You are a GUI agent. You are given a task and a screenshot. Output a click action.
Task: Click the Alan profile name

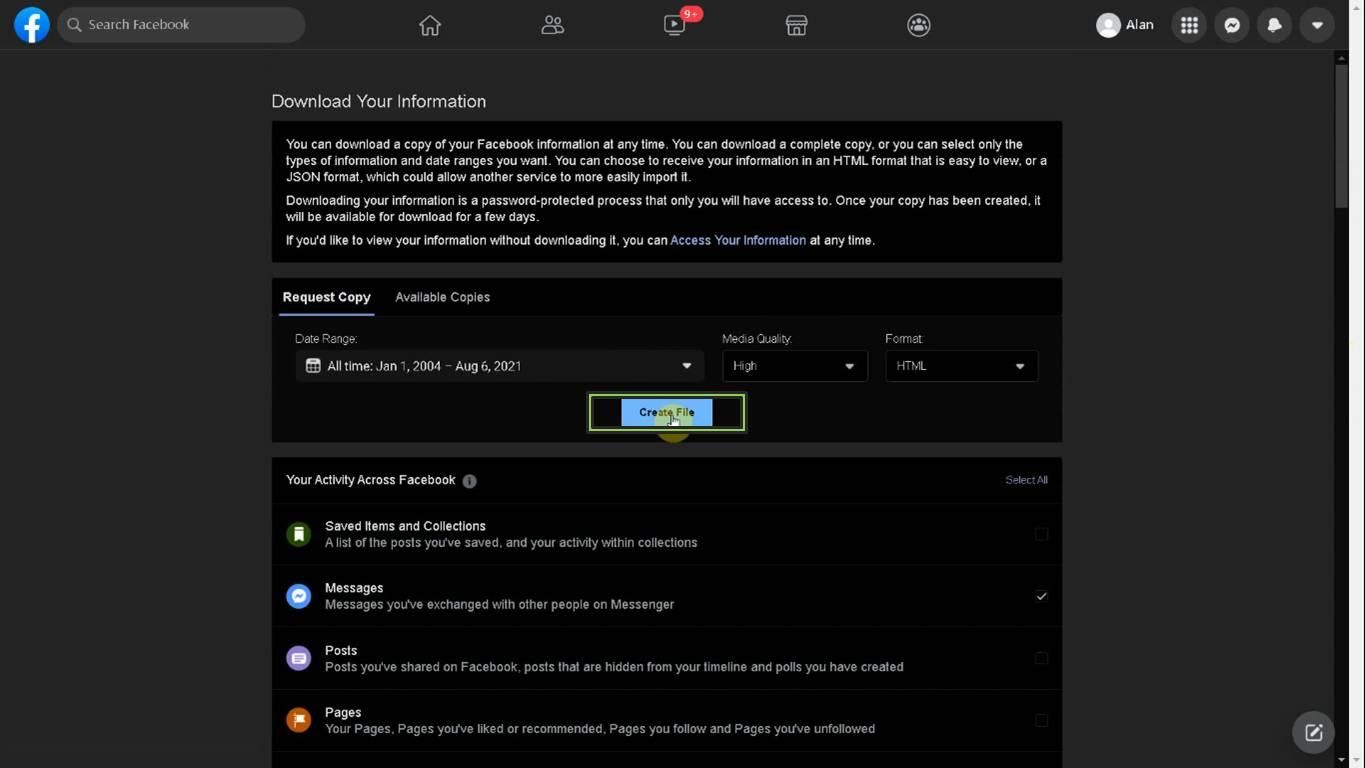1139,25
